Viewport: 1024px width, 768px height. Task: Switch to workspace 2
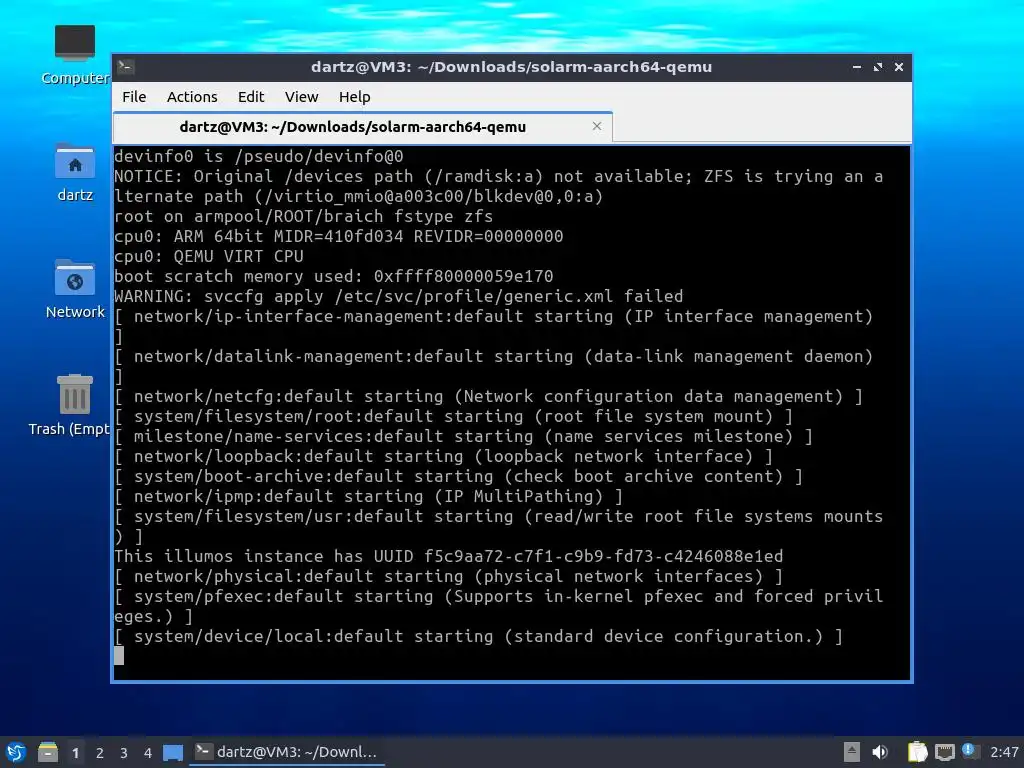point(99,753)
